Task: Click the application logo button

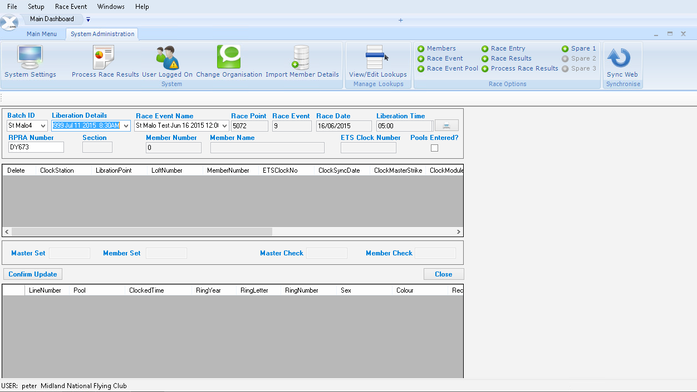Action: click(9, 22)
